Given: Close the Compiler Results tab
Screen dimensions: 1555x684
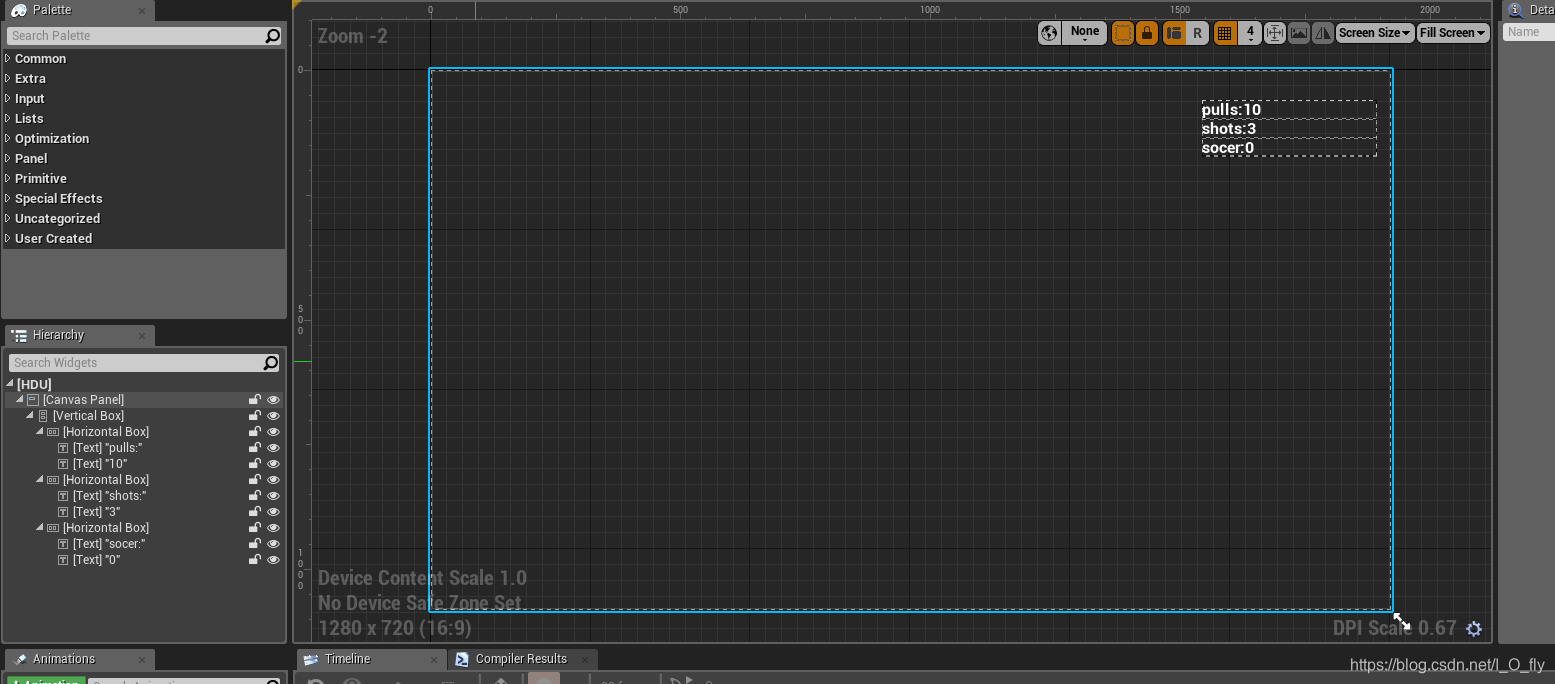Looking at the screenshot, I should [x=586, y=660].
